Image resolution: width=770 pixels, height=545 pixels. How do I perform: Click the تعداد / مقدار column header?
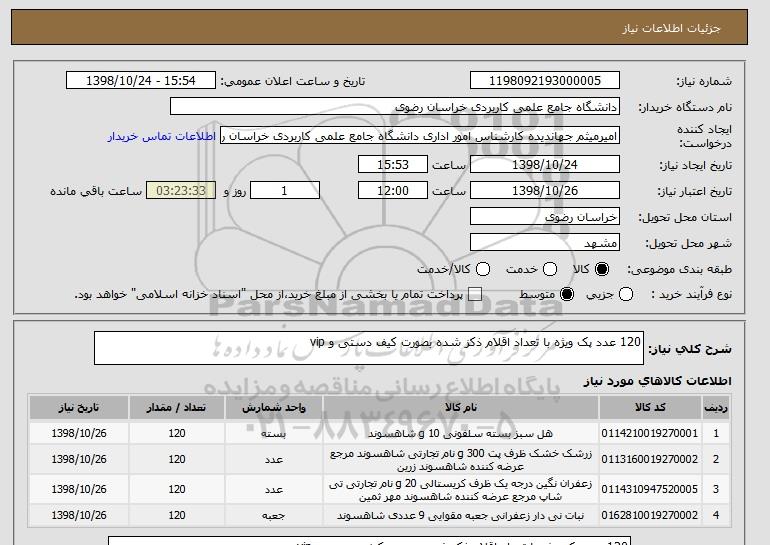177,408
